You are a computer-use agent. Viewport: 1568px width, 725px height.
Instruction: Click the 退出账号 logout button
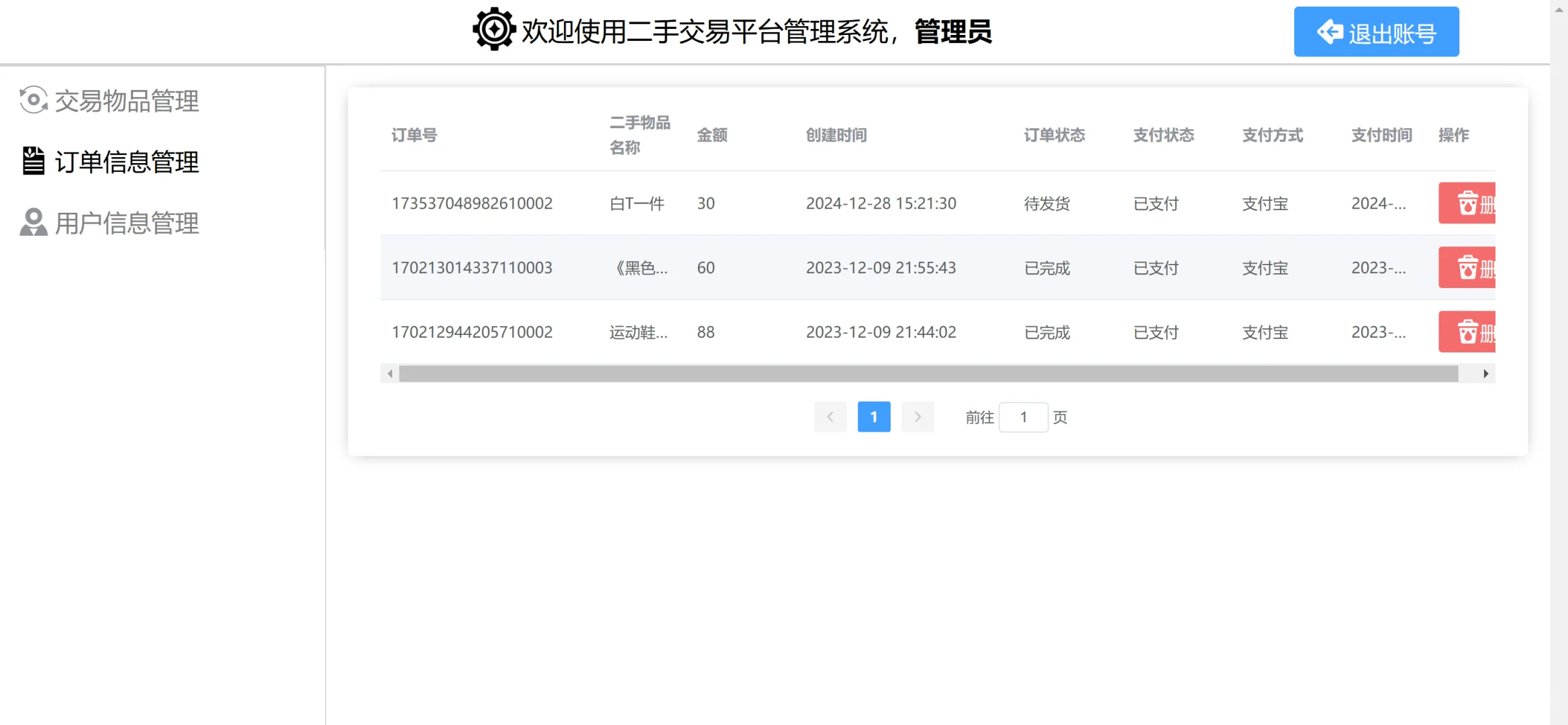point(1376,31)
